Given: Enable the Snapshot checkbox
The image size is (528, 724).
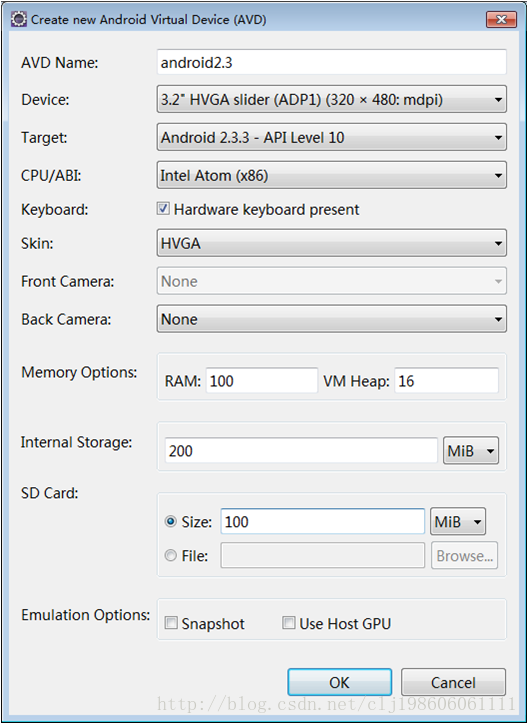Looking at the screenshot, I should pos(171,624).
